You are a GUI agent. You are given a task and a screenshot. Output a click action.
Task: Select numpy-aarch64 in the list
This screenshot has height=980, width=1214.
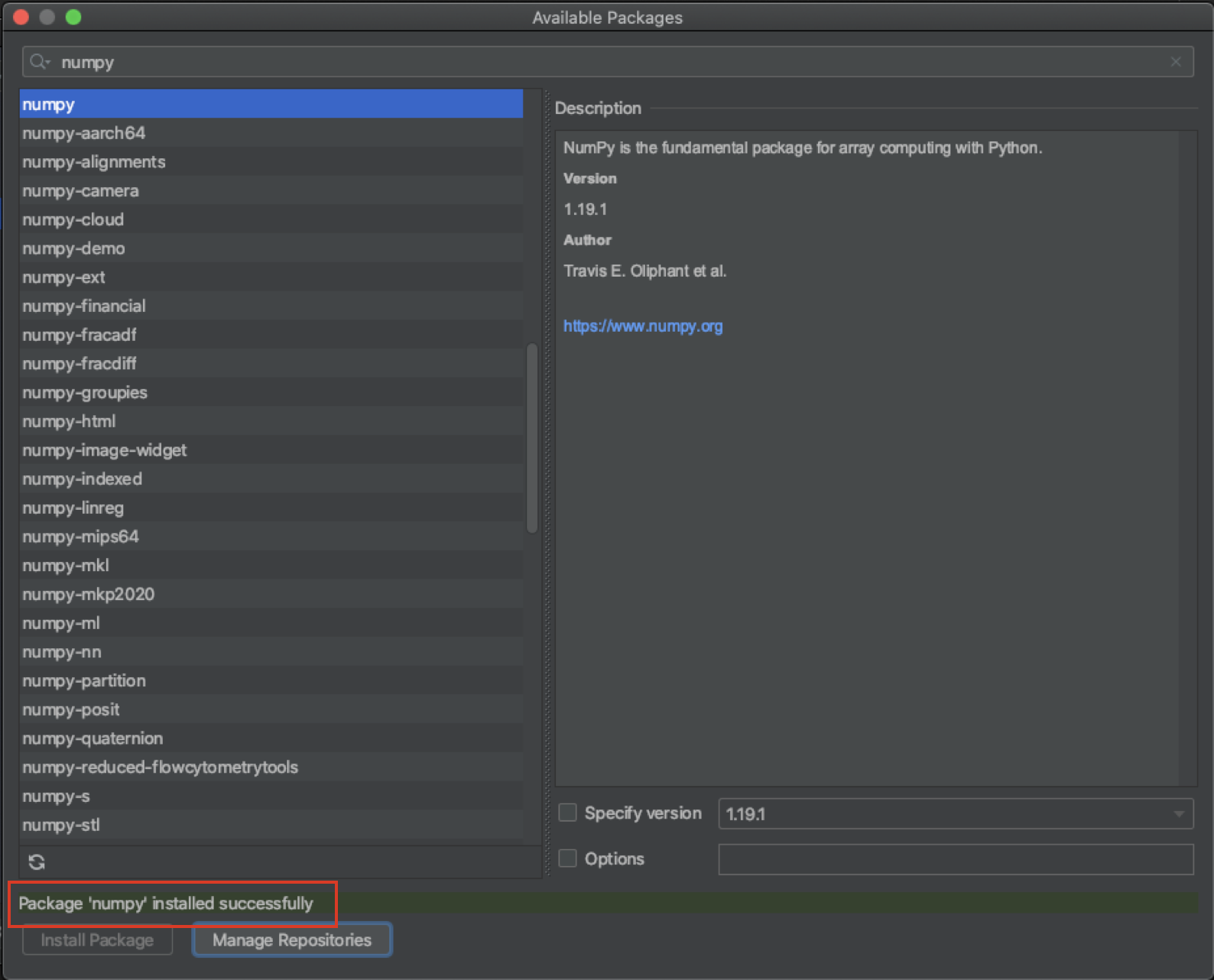click(271, 133)
